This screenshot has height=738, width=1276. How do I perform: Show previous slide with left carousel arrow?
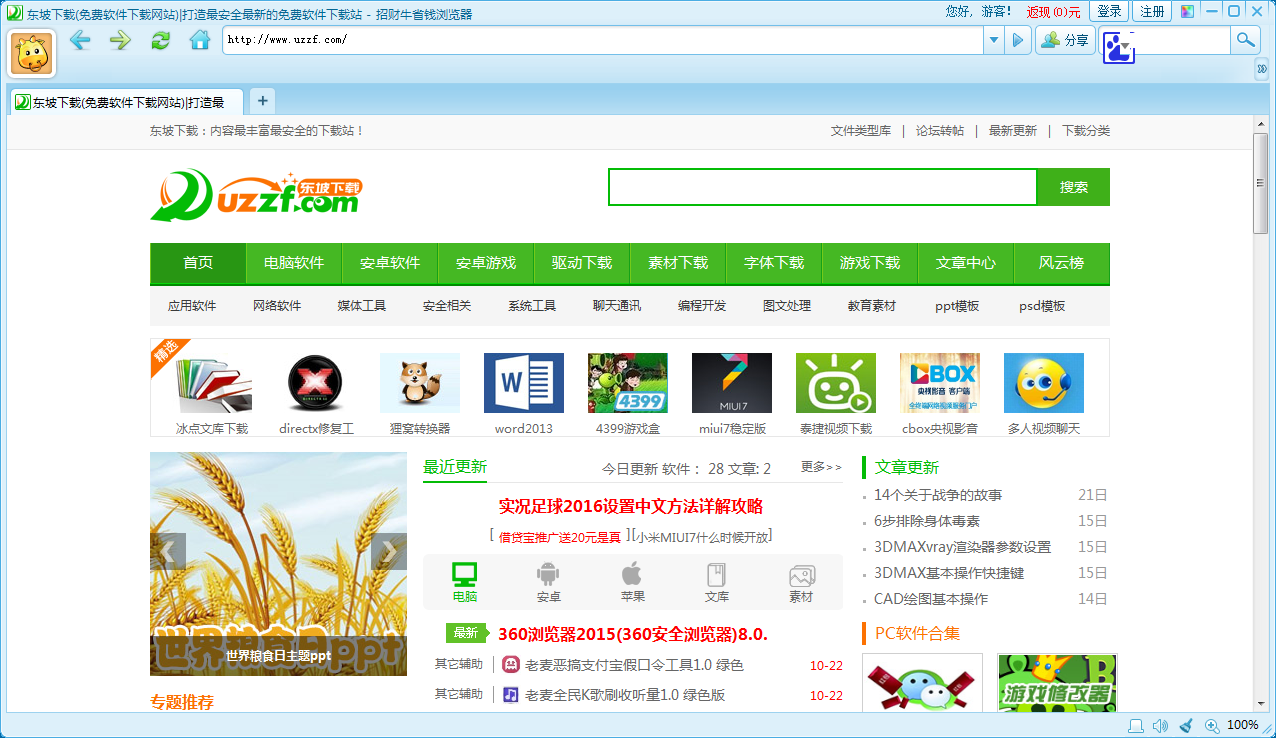click(168, 552)
